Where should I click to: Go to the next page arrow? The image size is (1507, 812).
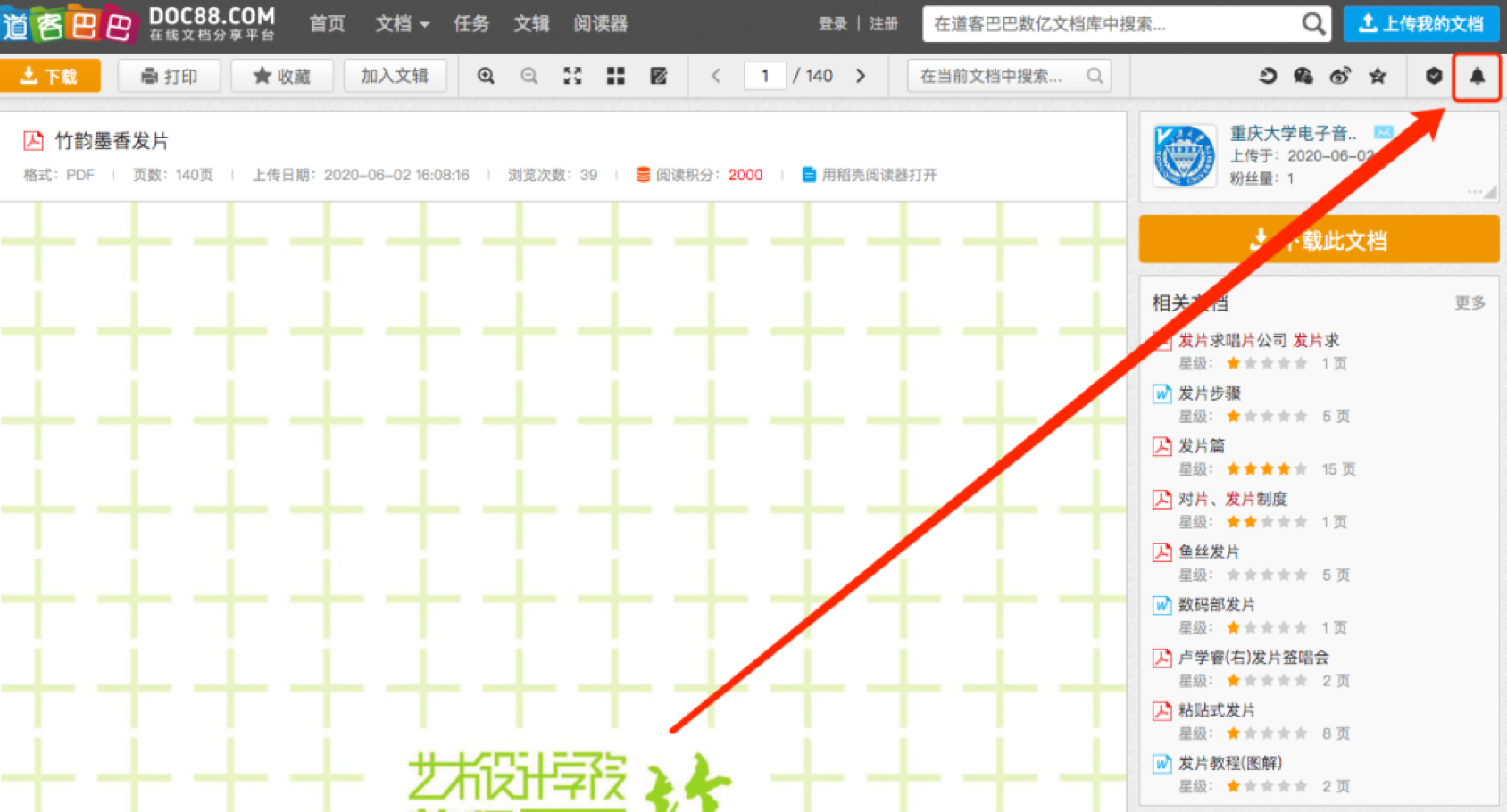click(x=861, y=76)
